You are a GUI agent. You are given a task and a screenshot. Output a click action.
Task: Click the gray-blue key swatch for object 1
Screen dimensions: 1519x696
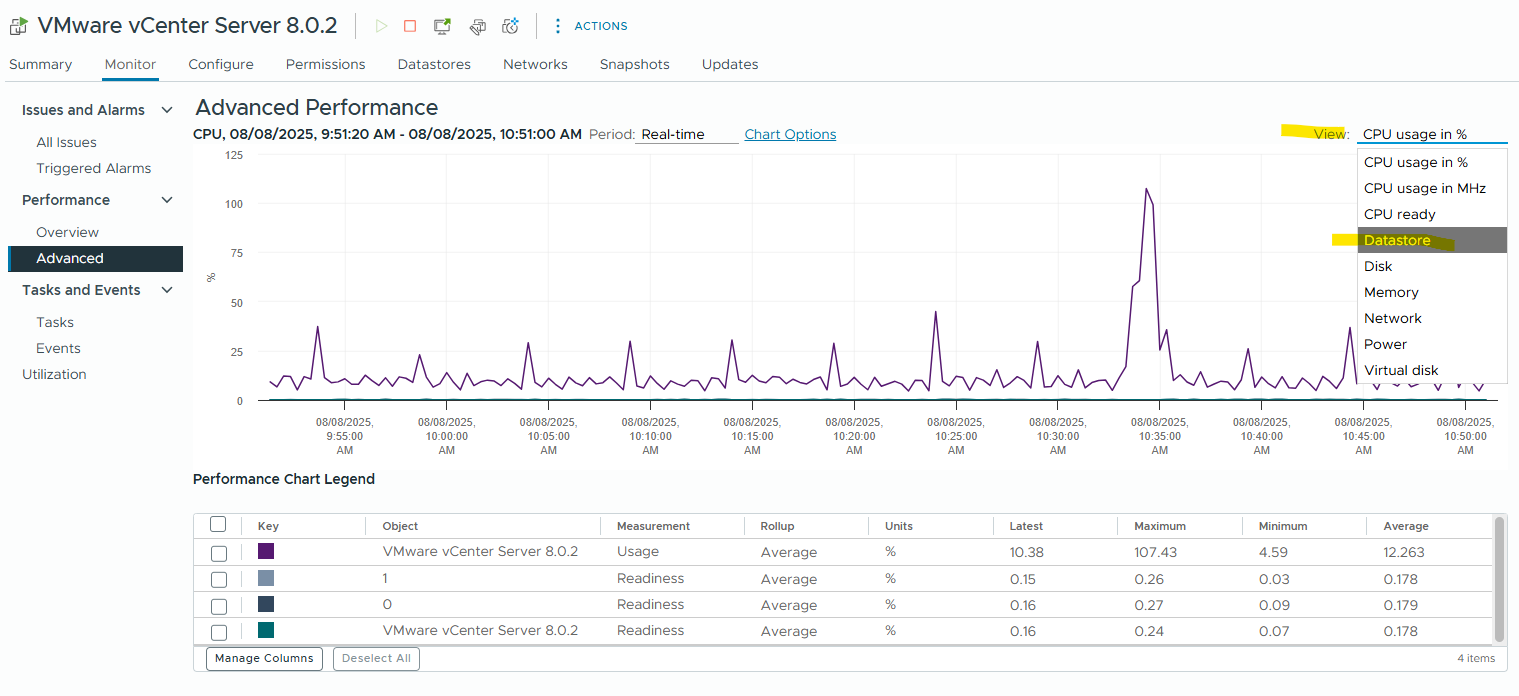coord(266,578)
